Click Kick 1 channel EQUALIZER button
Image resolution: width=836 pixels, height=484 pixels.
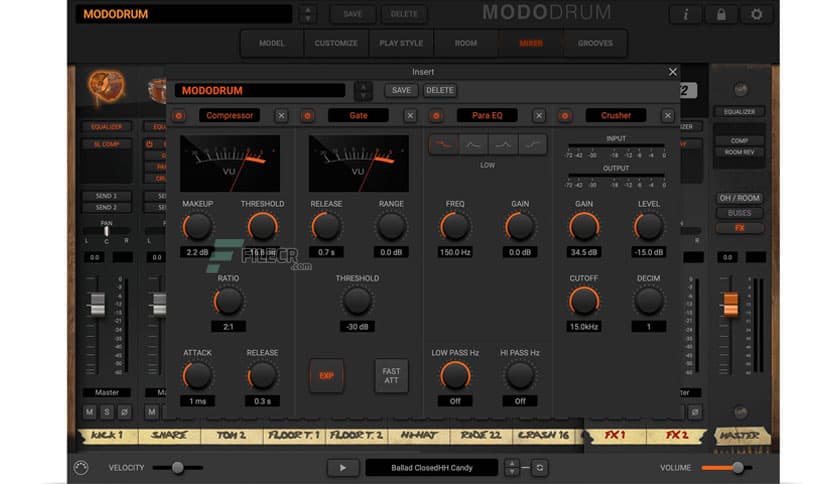pyautogui.click(x=107, y=127)
